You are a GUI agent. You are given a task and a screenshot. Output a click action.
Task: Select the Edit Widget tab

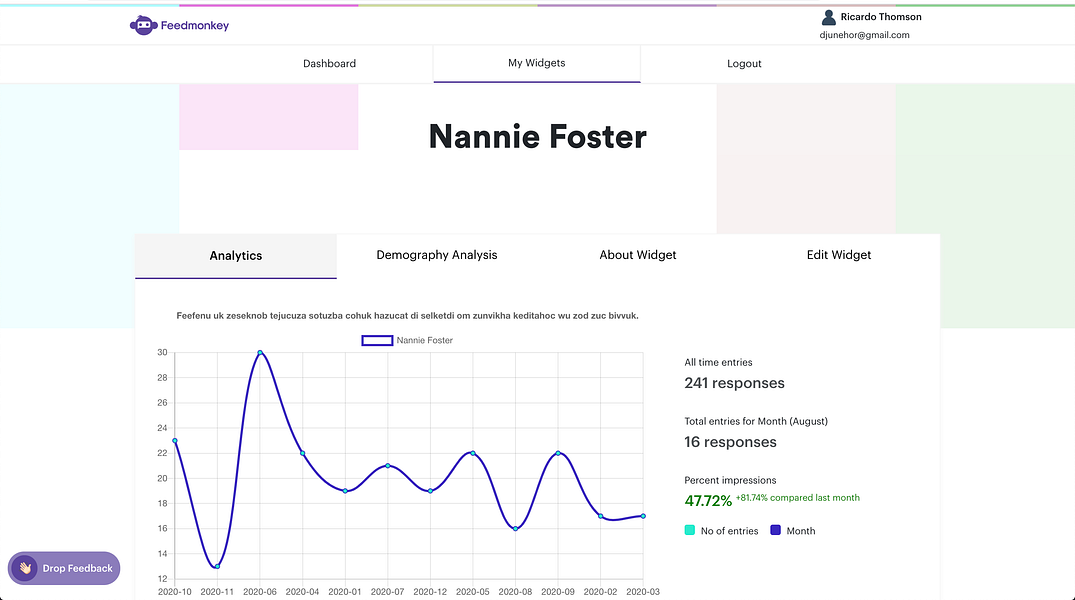[x=838, y=255]
